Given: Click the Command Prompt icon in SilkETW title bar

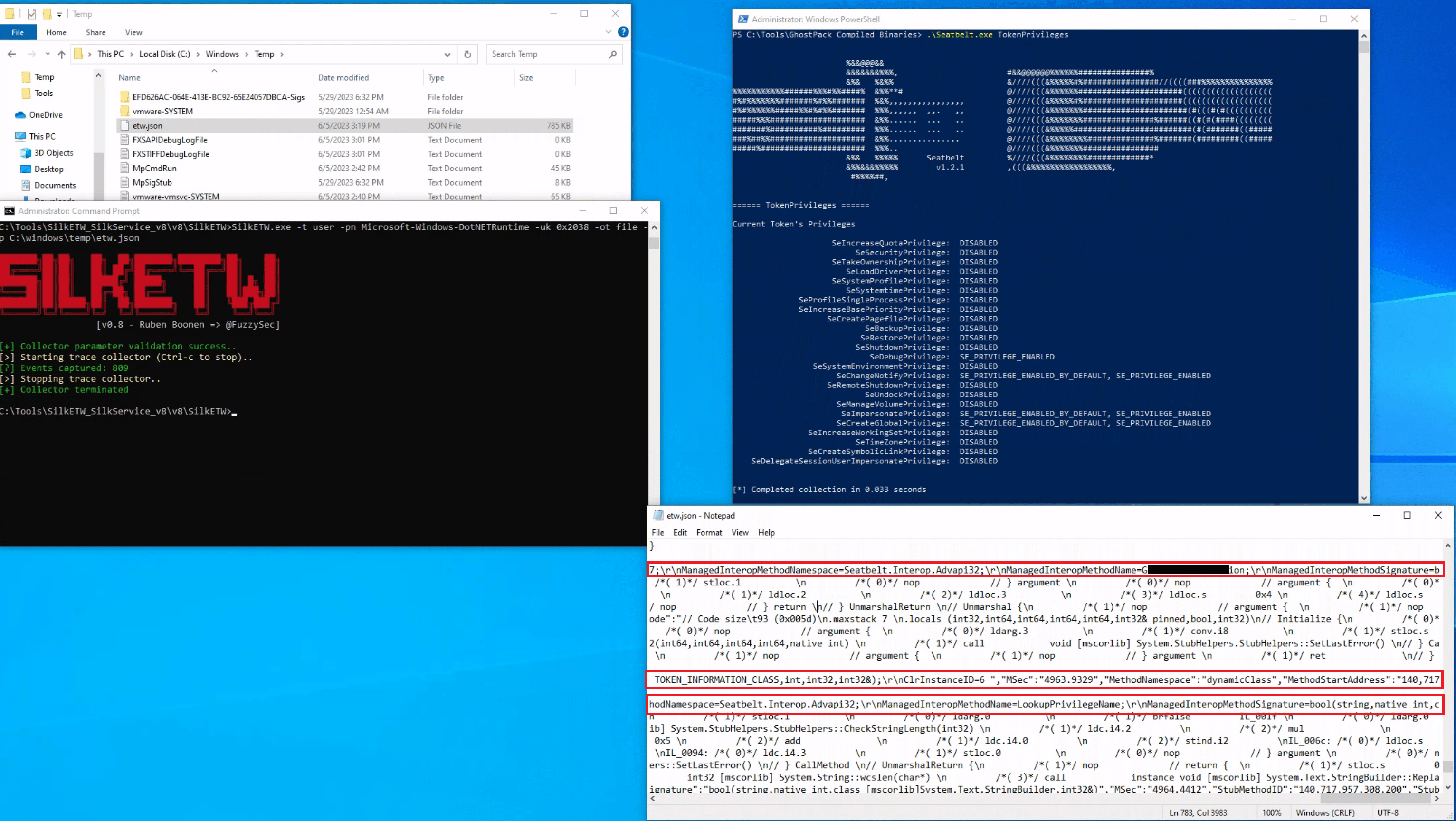Looking at the screenshot, I should [10, 211].
